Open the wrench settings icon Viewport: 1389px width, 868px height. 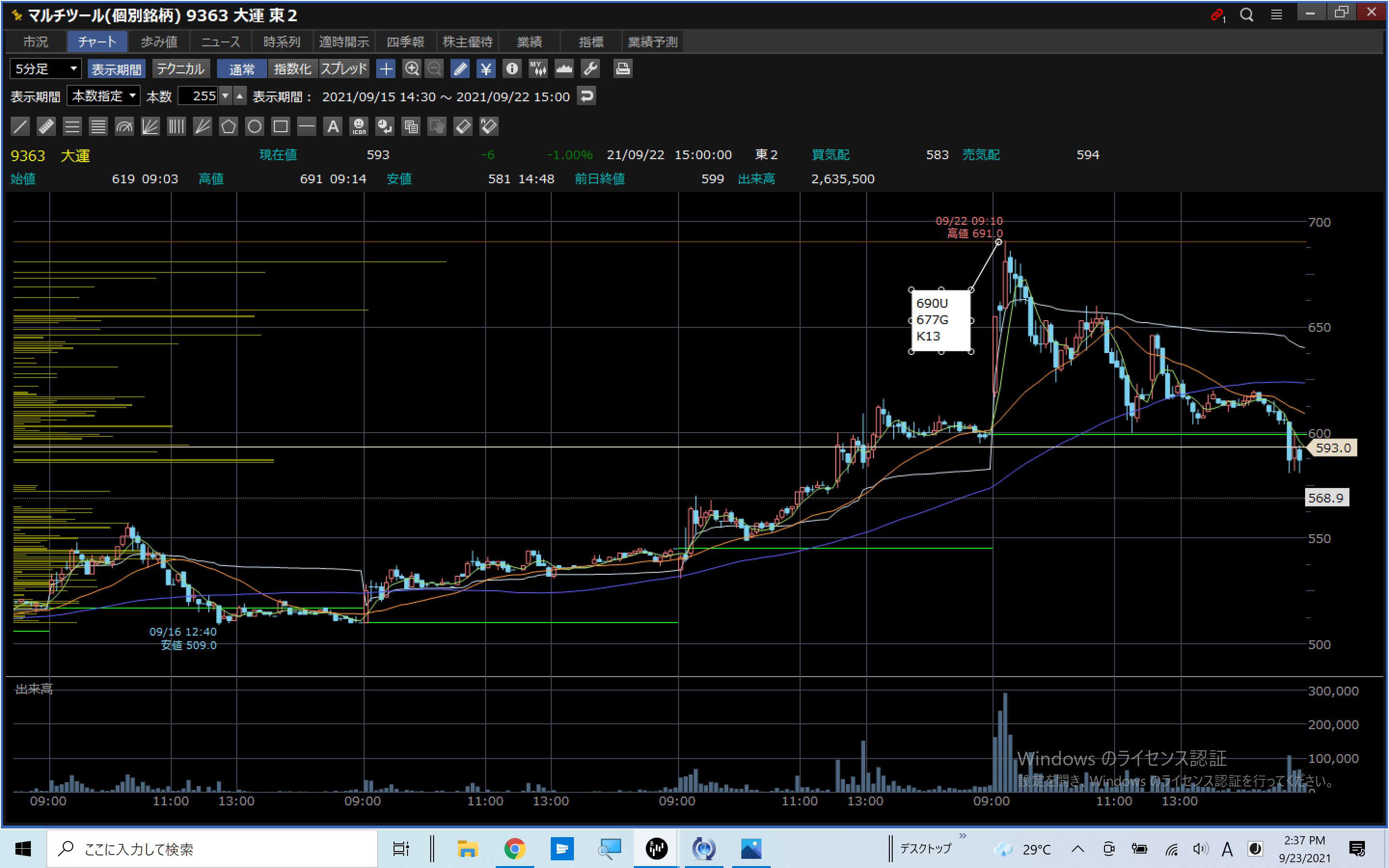click(x=590, y=69)
